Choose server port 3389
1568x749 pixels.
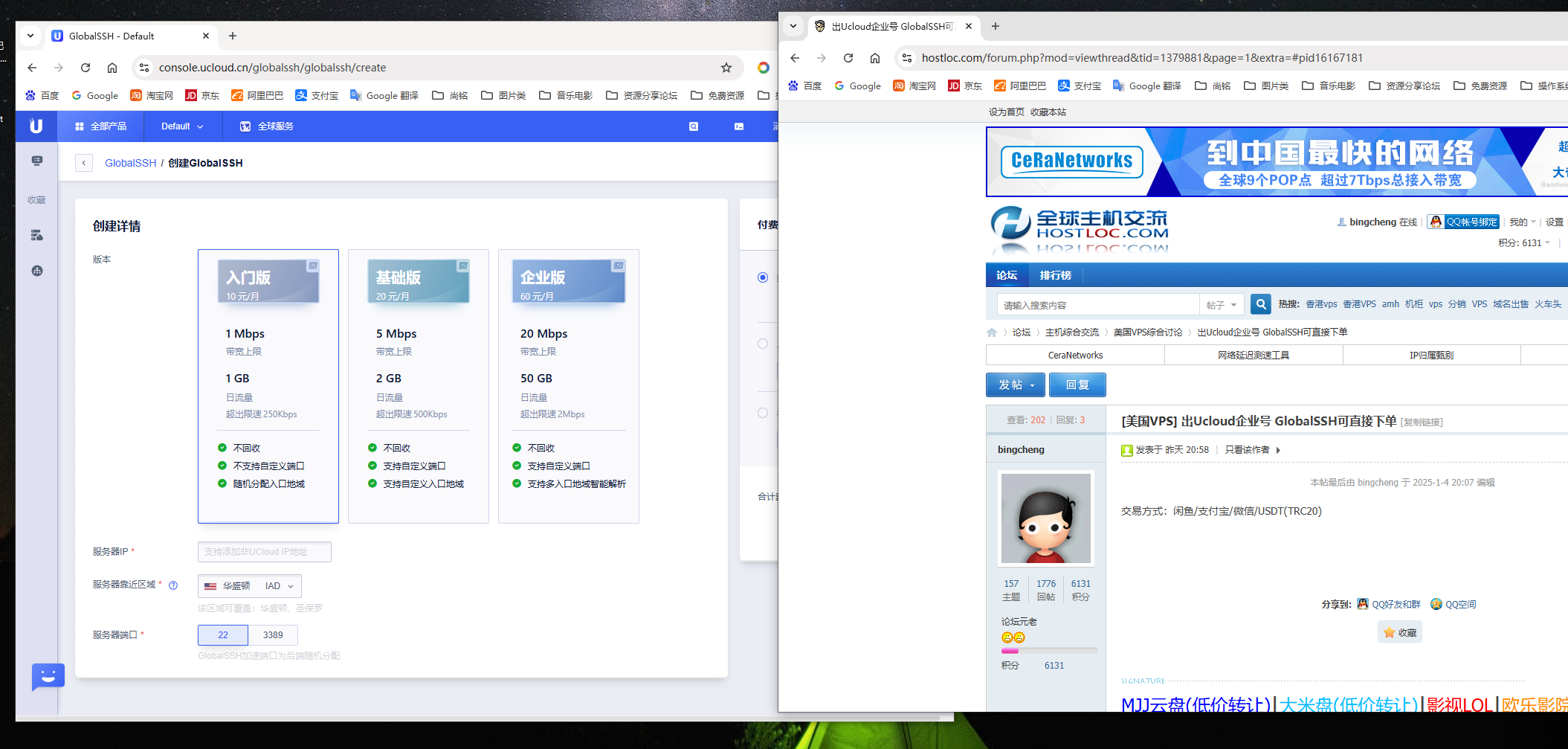273,635
